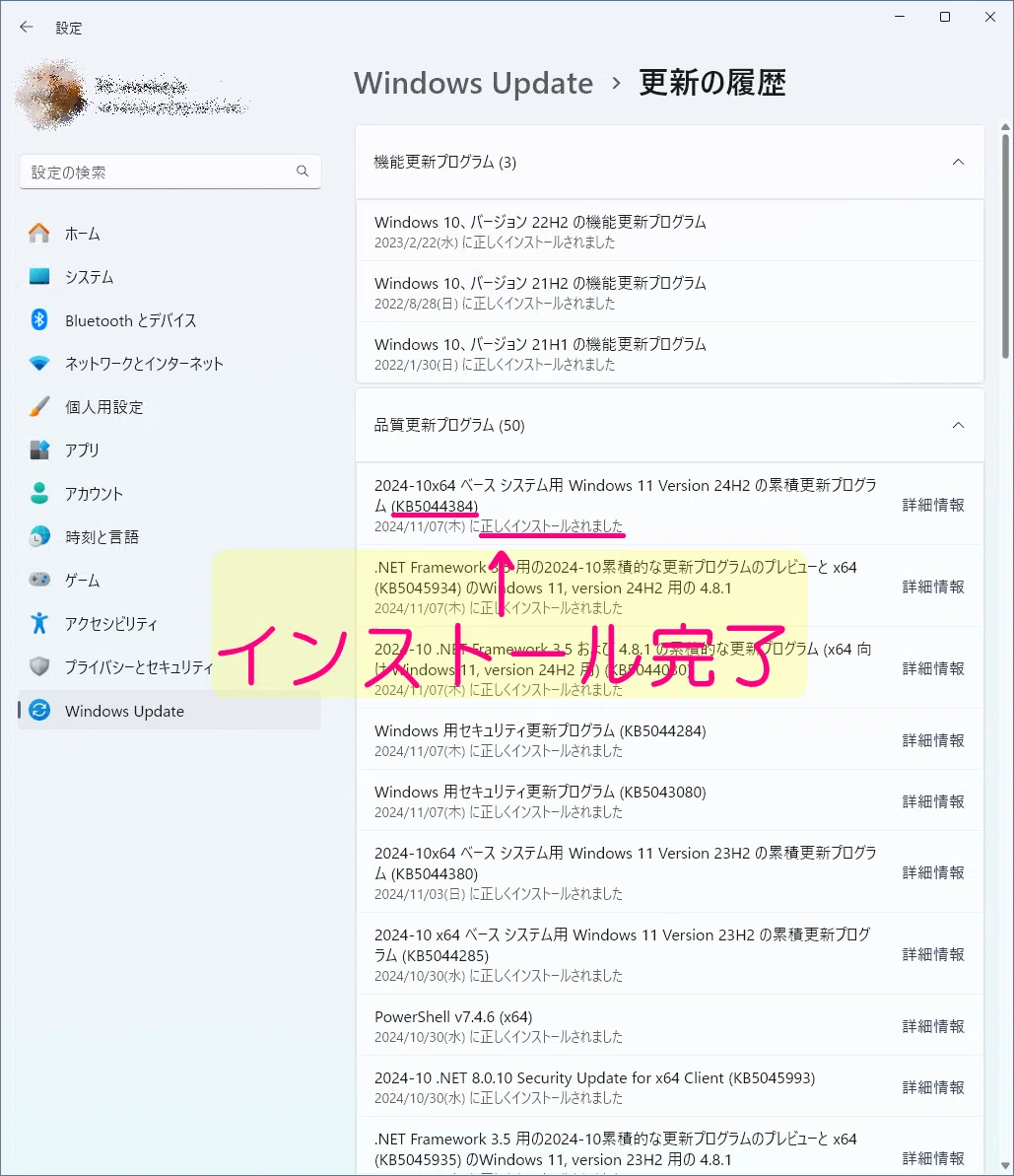
Task: Open 詳細情報 for KB5045935
Action: [933, 1159]
